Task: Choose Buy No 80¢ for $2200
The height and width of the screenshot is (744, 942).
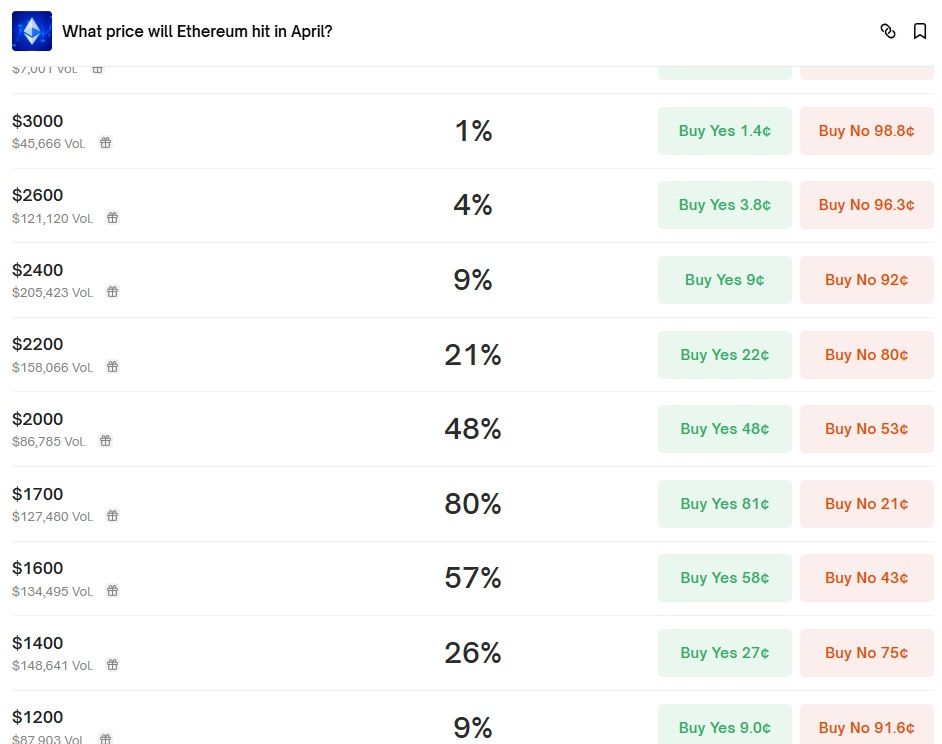Action: tap(866, 355)
